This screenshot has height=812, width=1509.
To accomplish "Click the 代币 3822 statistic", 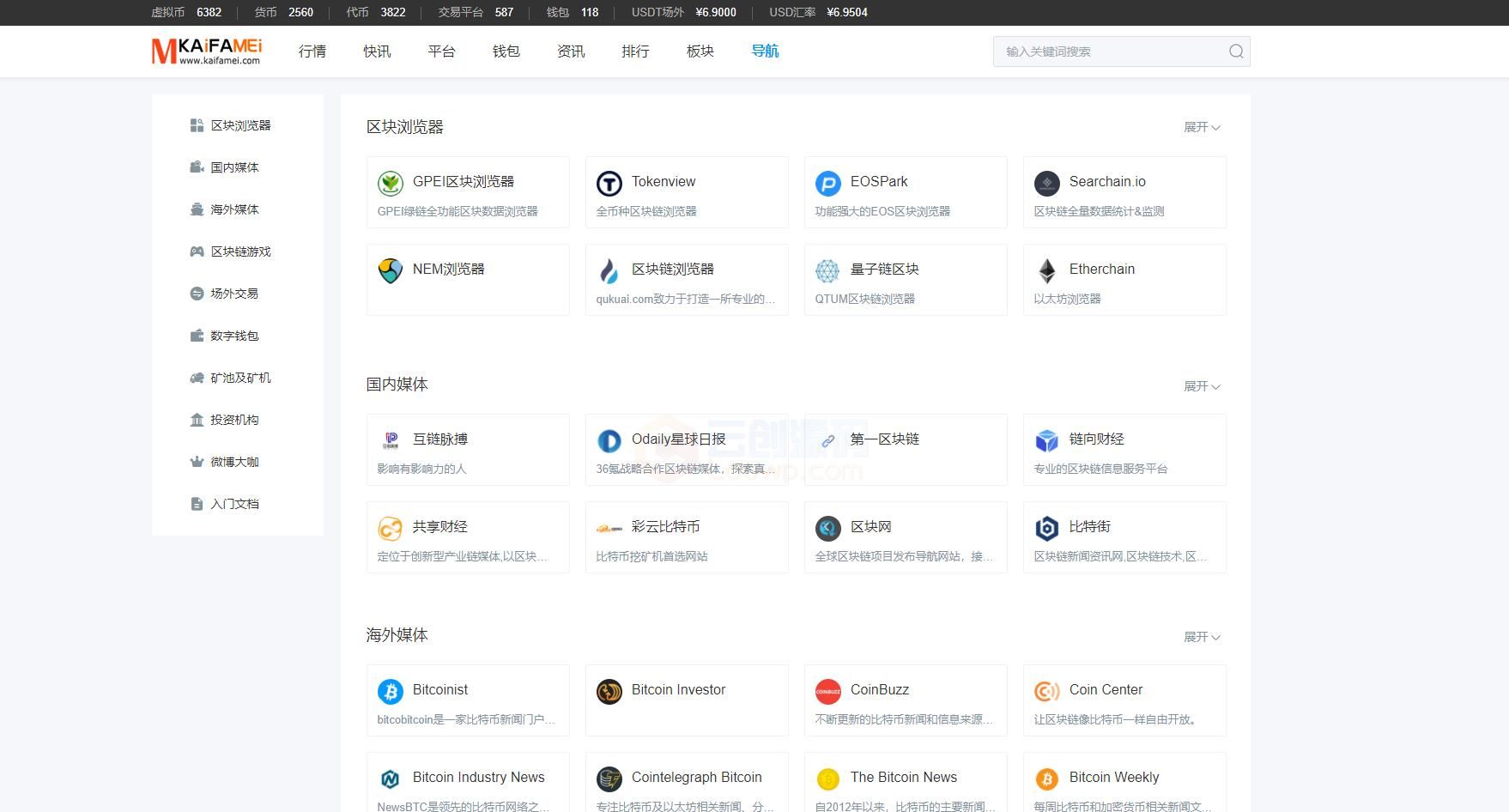I will click(x=376, y=12).
